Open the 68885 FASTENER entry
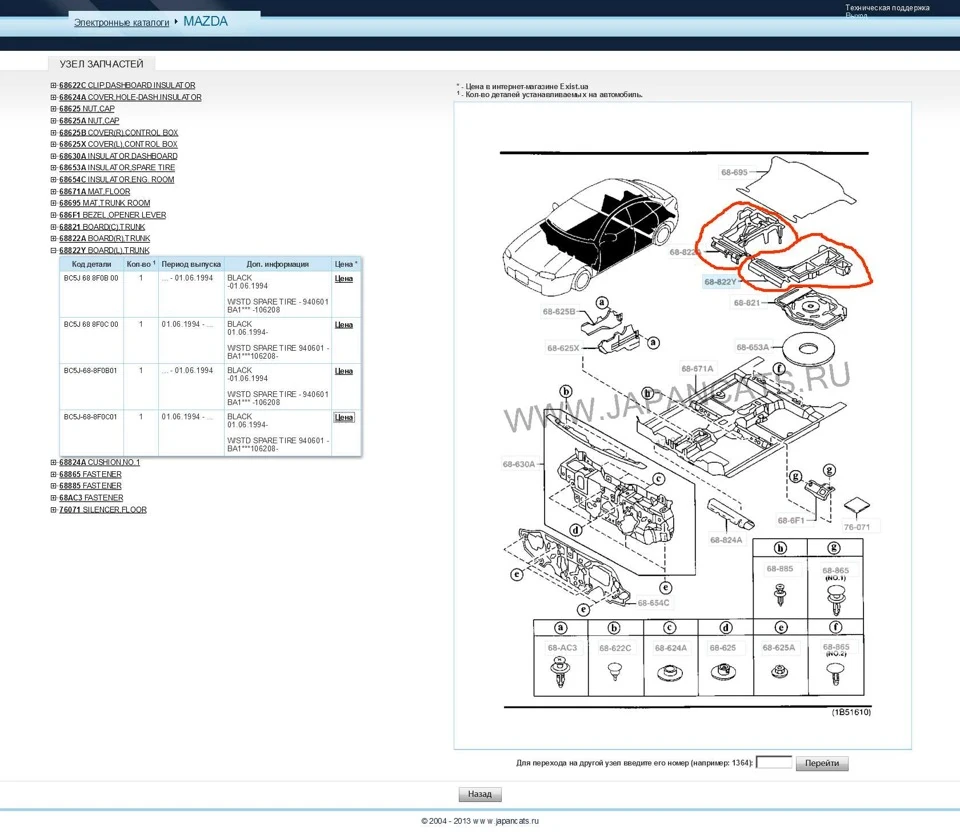Viewport: 960px width, 838px height. (90, 486)
